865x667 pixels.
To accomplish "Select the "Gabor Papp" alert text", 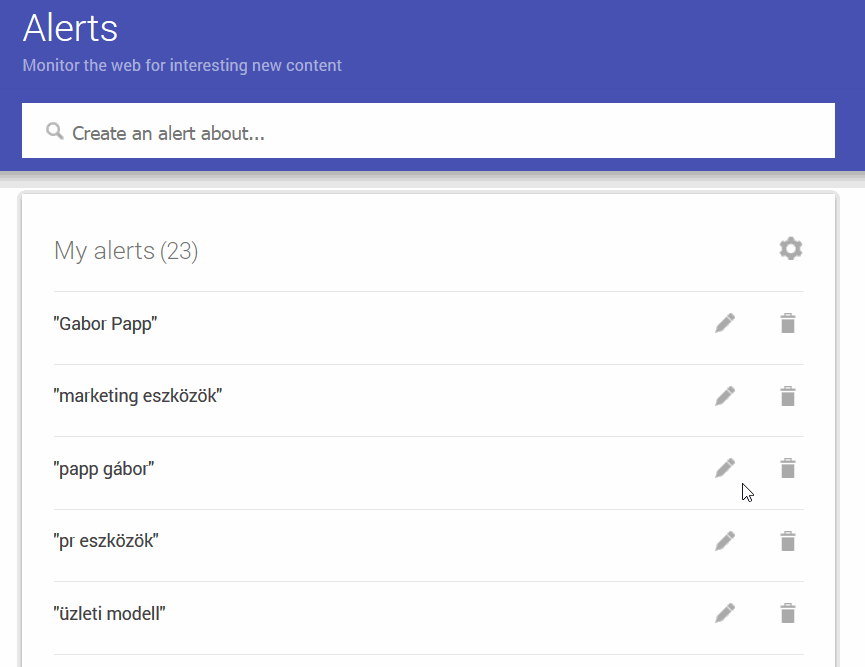I will coord(105,324).
